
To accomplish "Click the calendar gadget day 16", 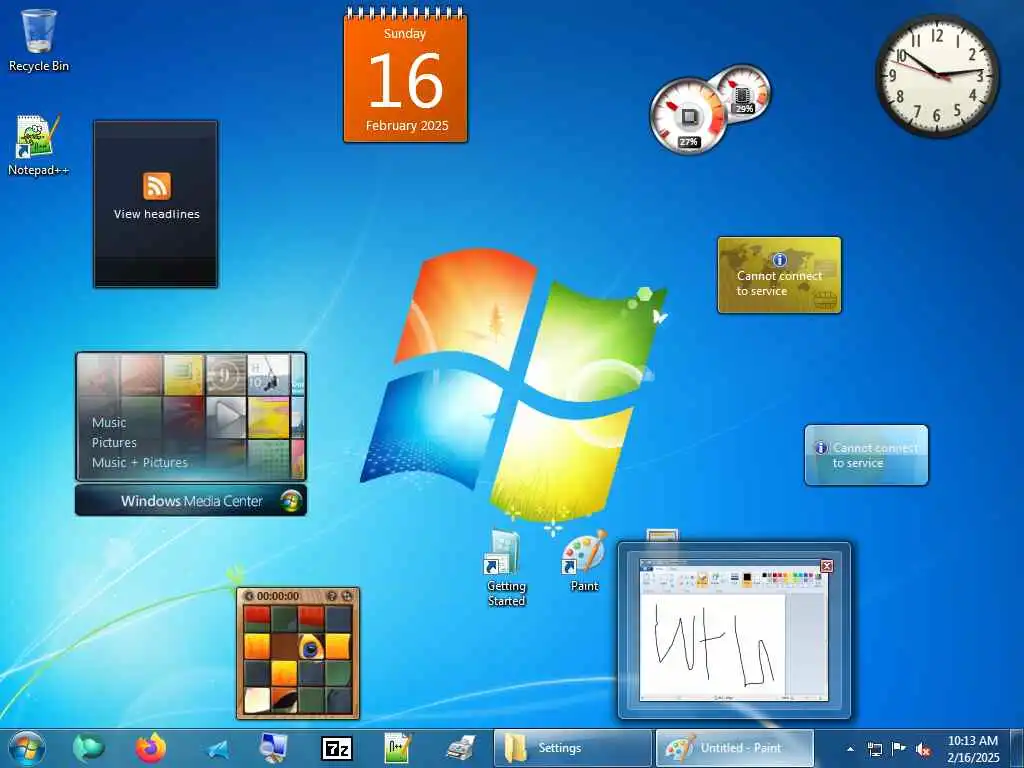I will 406,81.
